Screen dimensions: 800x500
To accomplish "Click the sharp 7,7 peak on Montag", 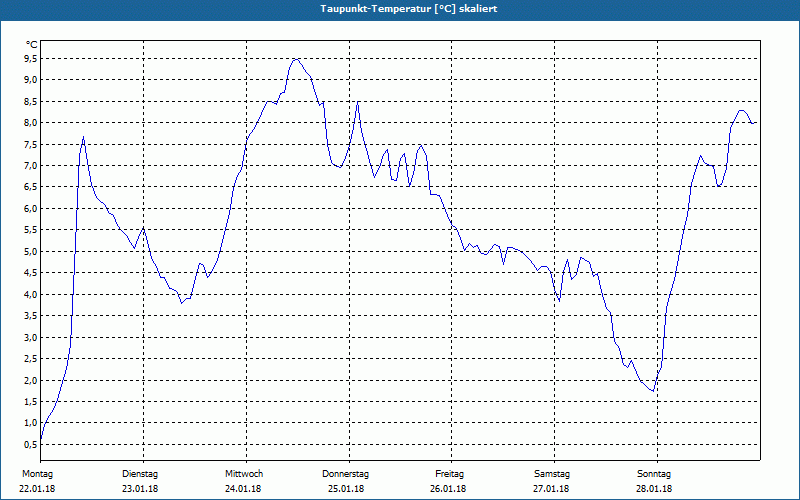I will pyautogui.click(x=84, y=137).
